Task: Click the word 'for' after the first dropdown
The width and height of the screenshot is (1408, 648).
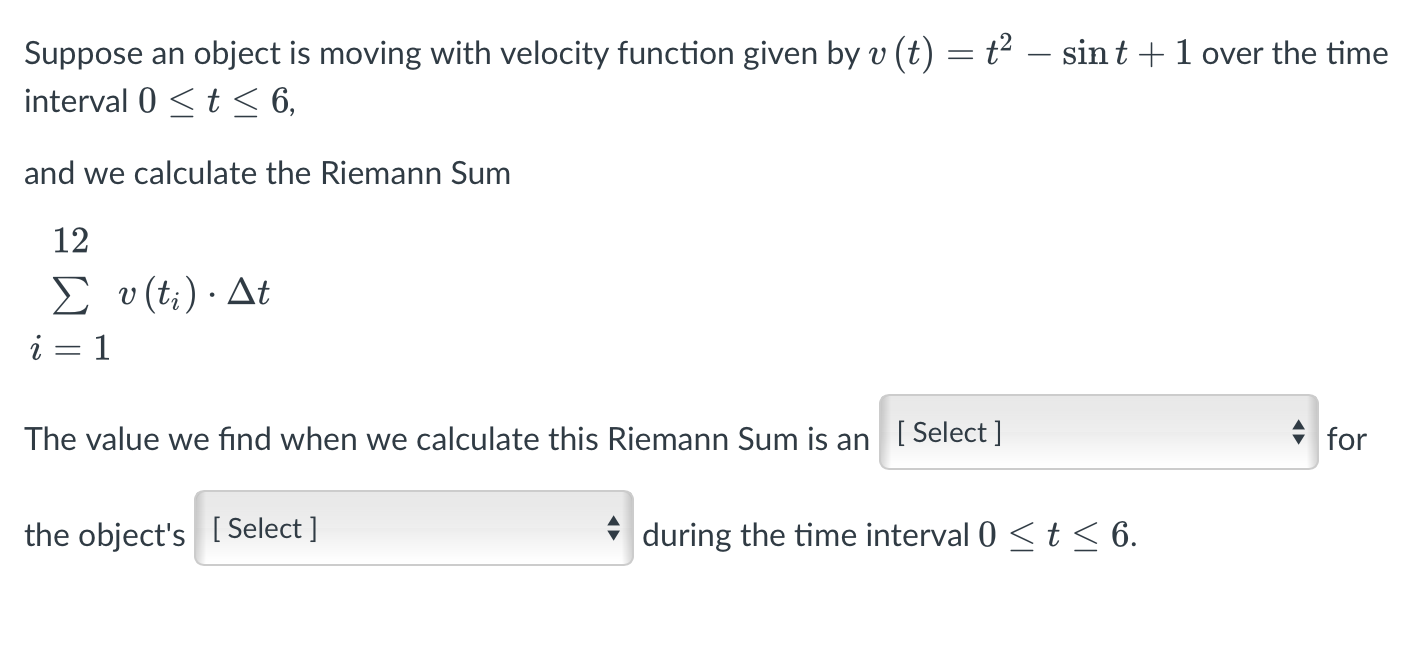Action: click(x=1345, y=439)
